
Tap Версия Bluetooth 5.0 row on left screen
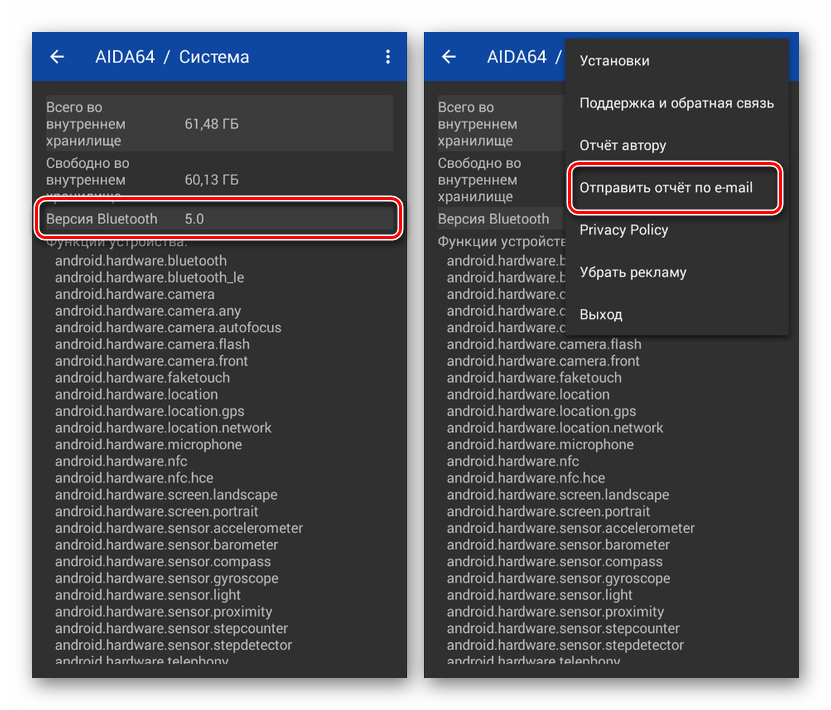tap(219, 219)
